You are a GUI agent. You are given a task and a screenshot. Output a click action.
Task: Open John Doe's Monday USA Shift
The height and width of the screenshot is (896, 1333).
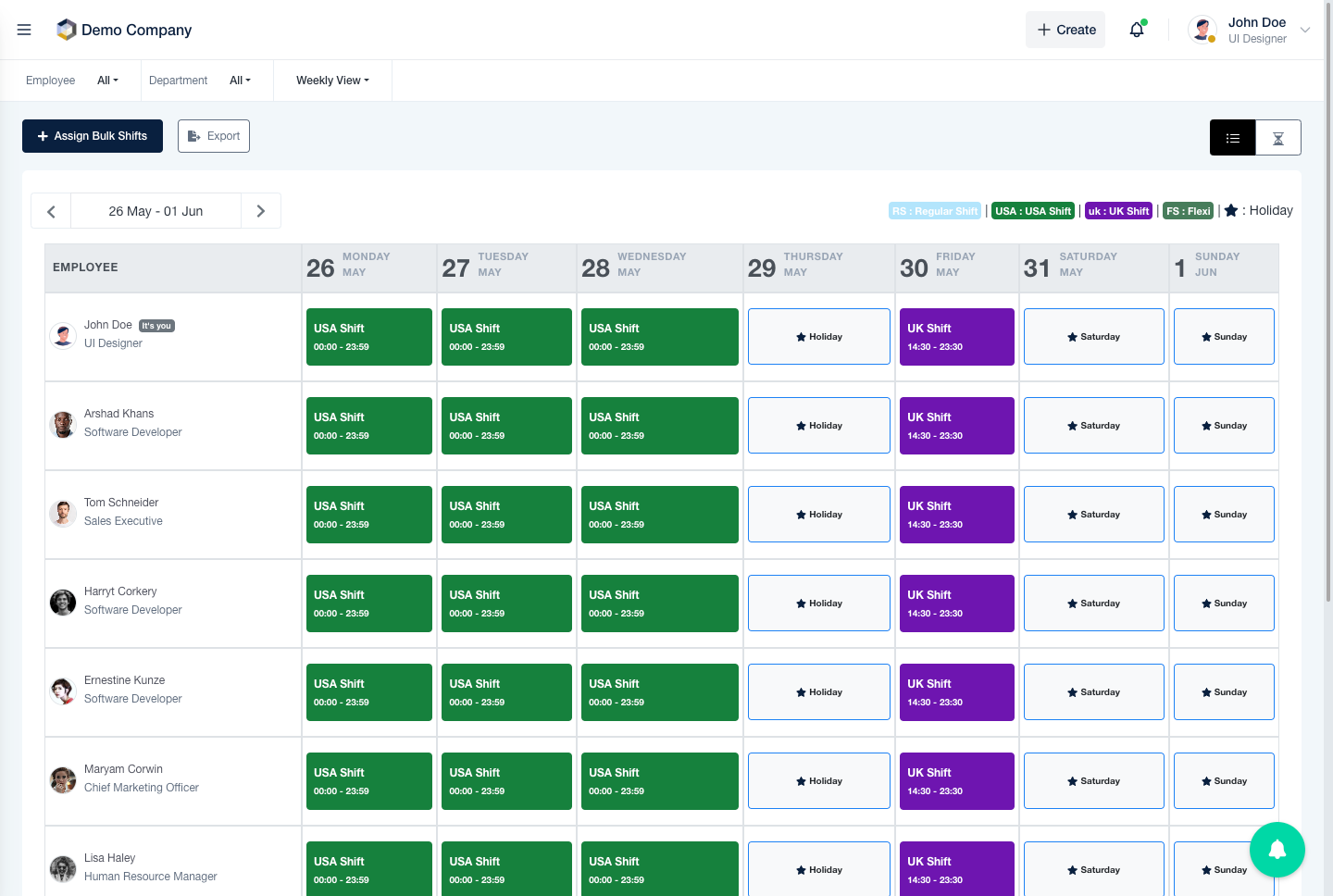[369, 337]
